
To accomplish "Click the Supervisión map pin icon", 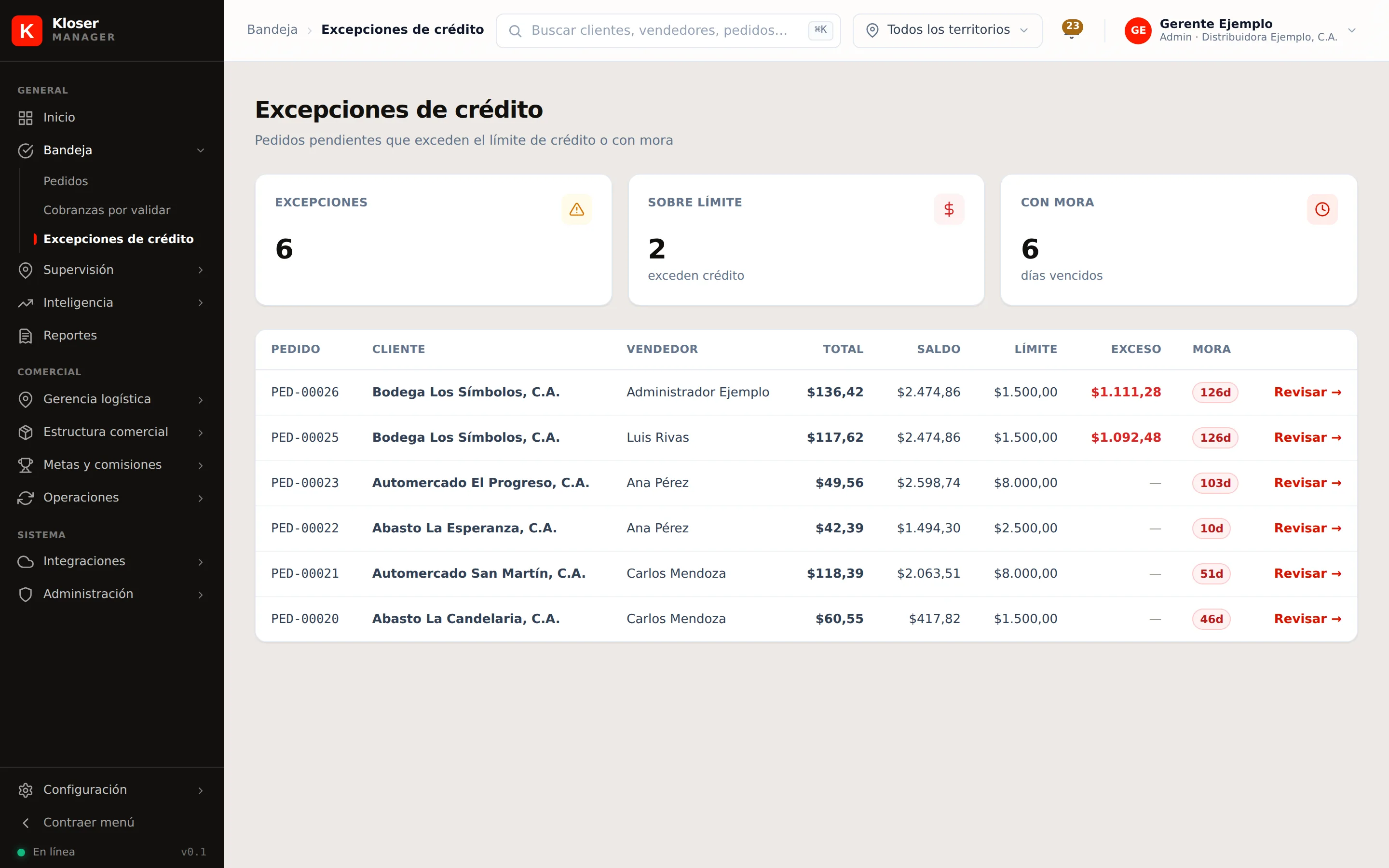I will [x=25, y=270].
